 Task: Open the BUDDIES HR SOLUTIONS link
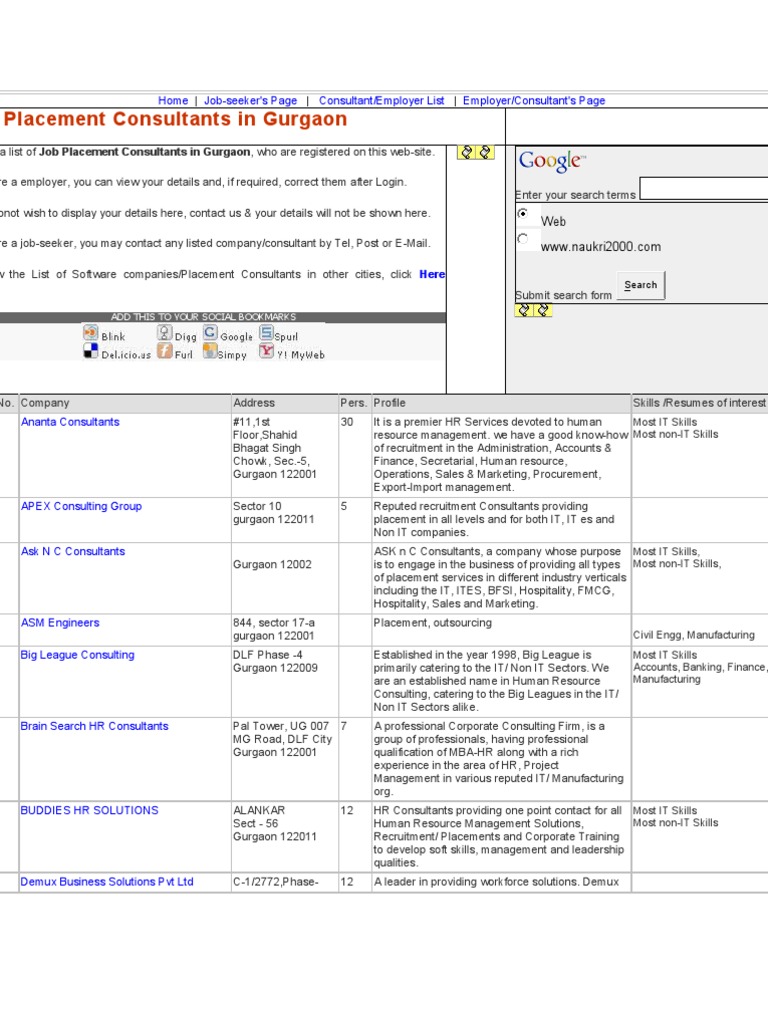point(89,810)
